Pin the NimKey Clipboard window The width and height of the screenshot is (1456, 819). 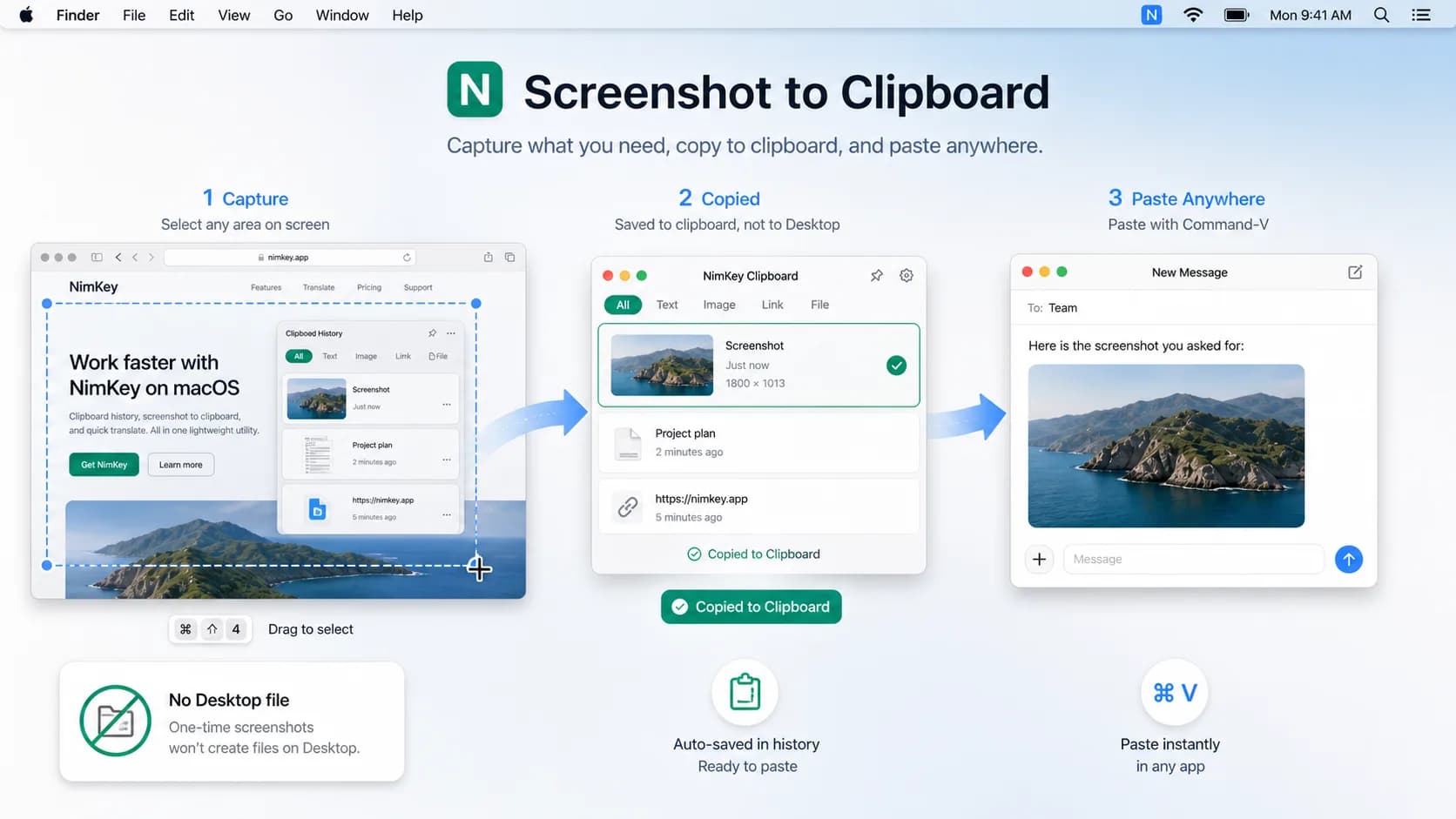(x=877, y=276)
